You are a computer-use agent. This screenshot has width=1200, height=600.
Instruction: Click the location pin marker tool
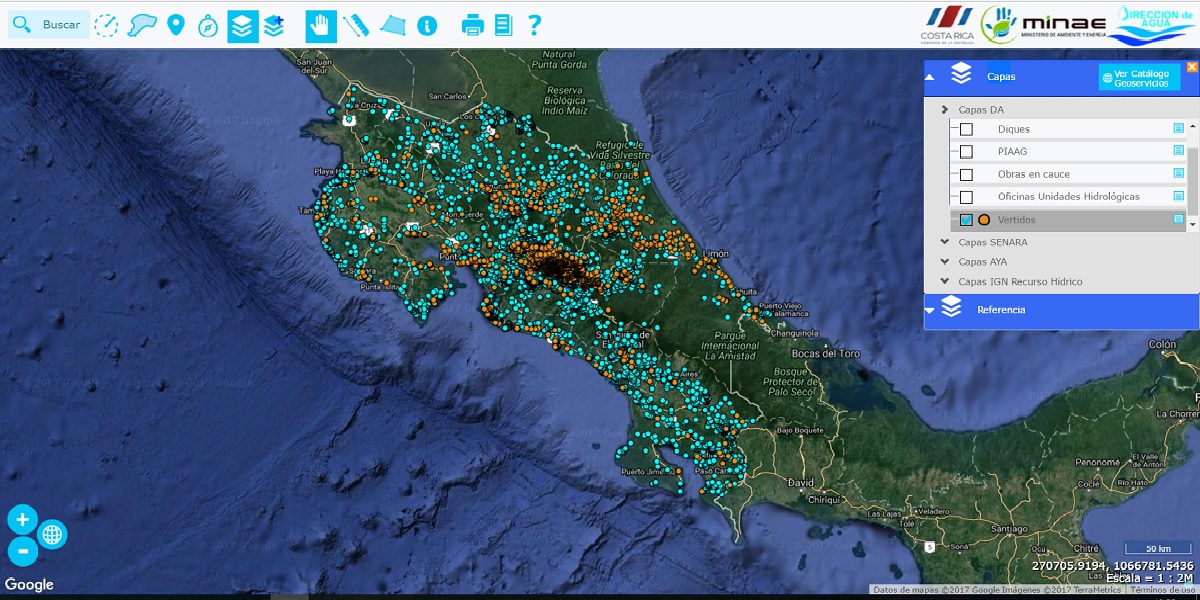point(176,25)
